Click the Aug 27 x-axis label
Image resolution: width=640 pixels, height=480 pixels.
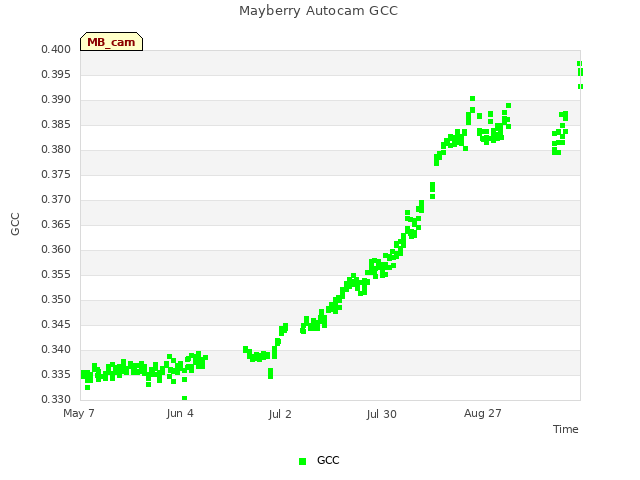[482, 413]
